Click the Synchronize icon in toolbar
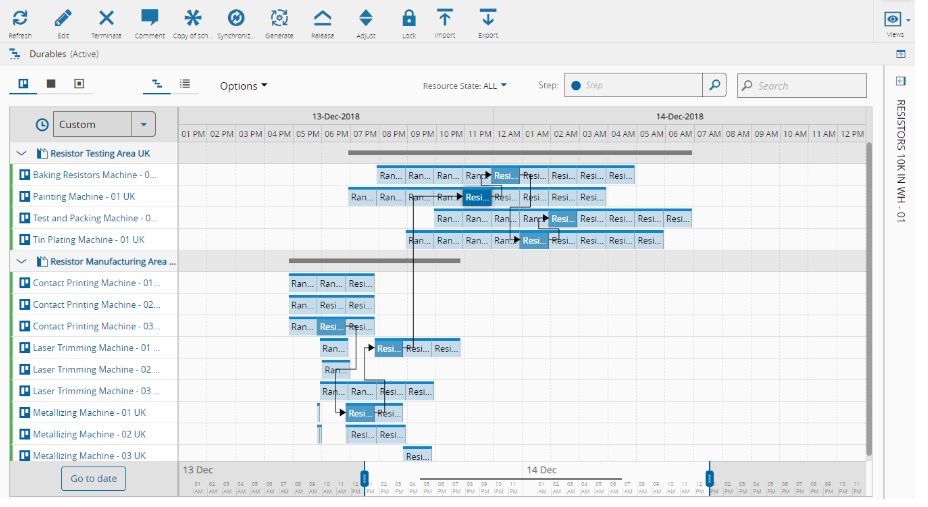 236,18
